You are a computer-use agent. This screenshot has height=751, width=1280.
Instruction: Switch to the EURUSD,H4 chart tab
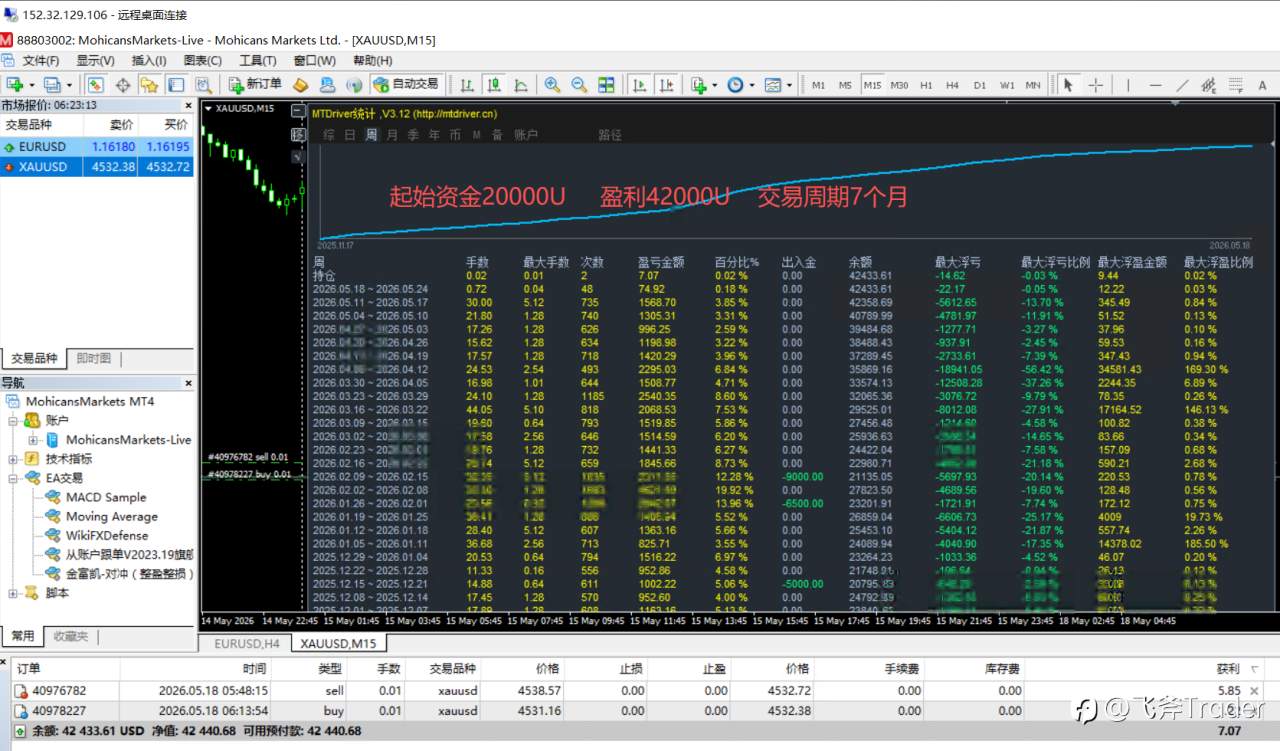[245, 644]
